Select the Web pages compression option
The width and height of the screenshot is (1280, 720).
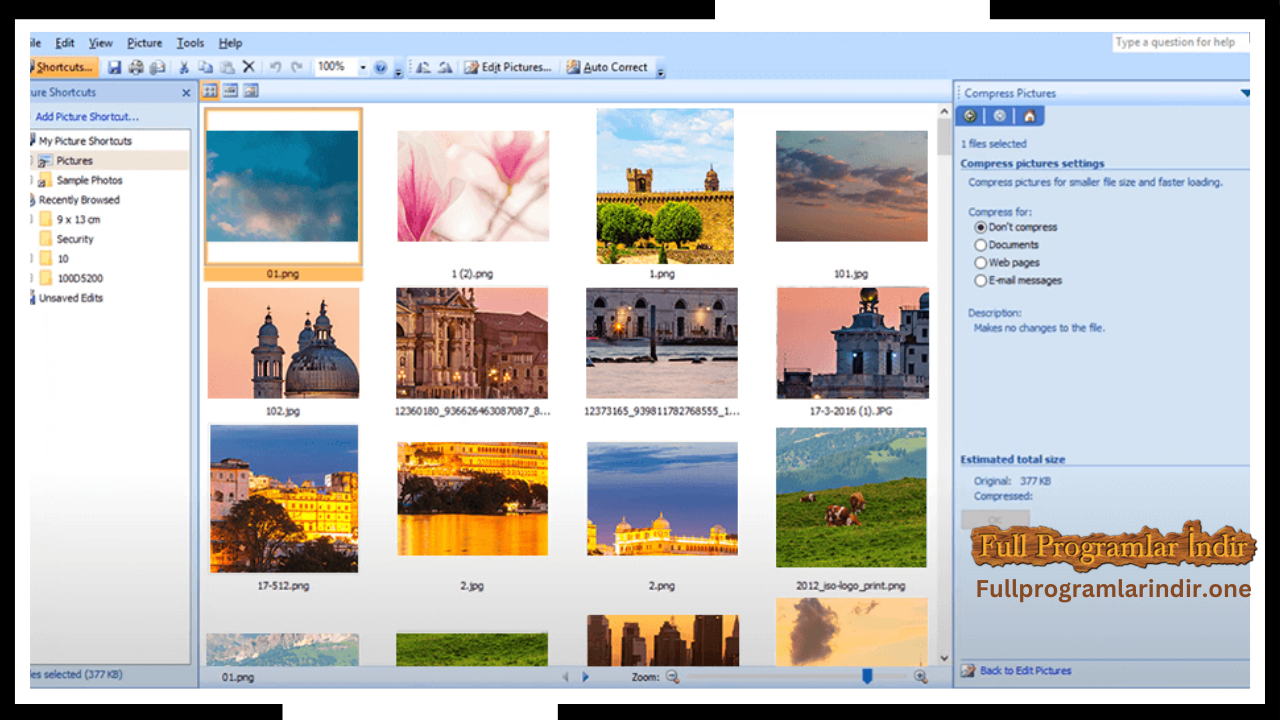980,263
